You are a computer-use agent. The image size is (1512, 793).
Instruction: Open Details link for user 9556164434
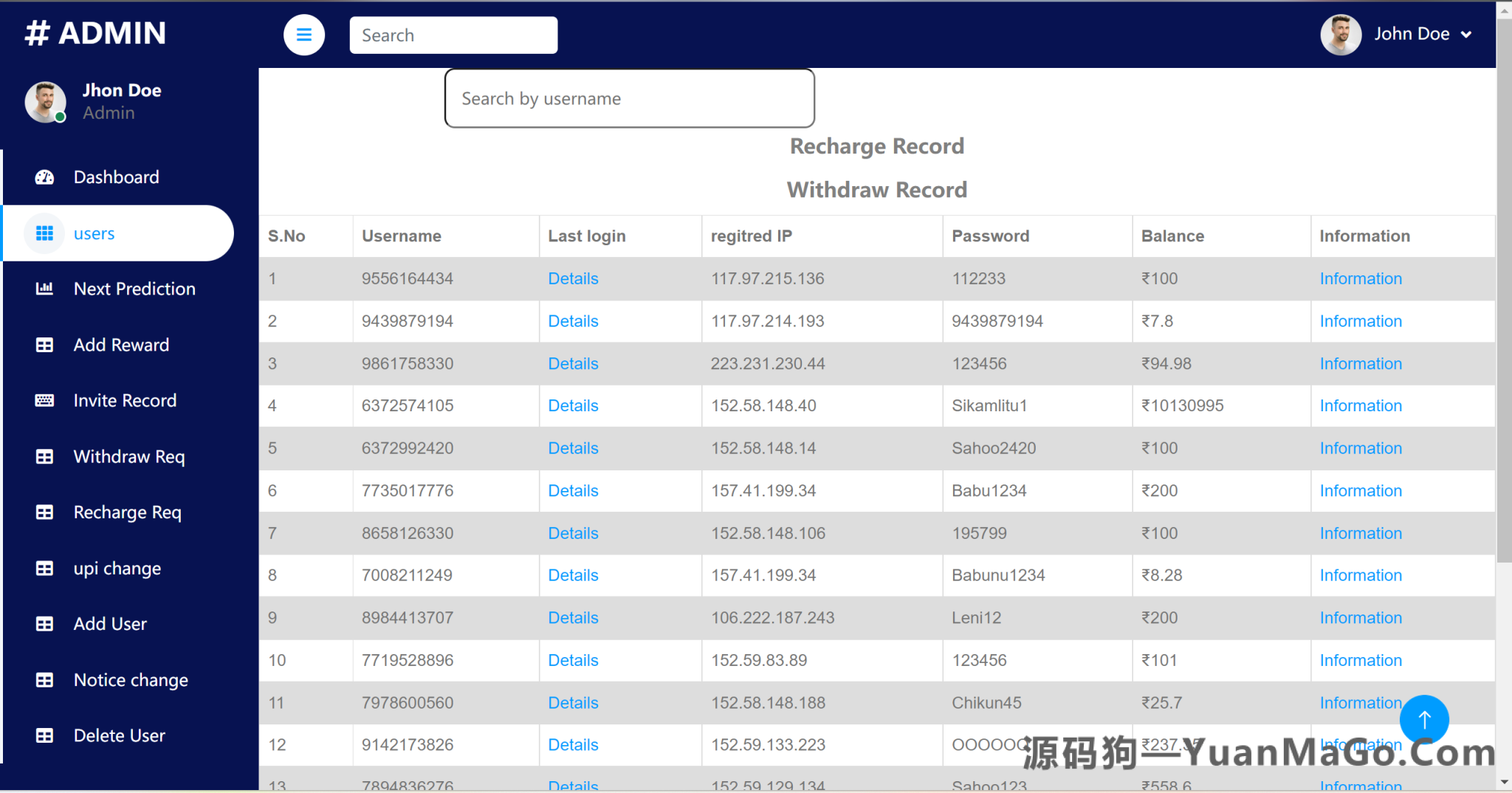tap(572, 278)
